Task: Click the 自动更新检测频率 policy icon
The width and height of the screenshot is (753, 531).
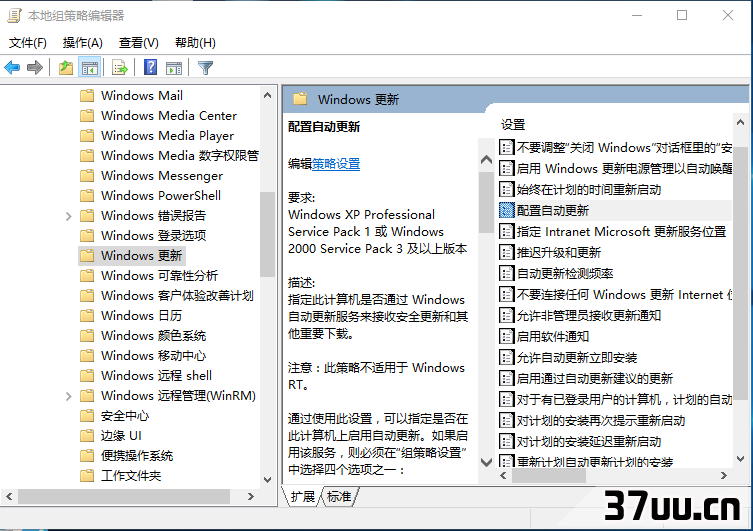Action: click(506, 273)
